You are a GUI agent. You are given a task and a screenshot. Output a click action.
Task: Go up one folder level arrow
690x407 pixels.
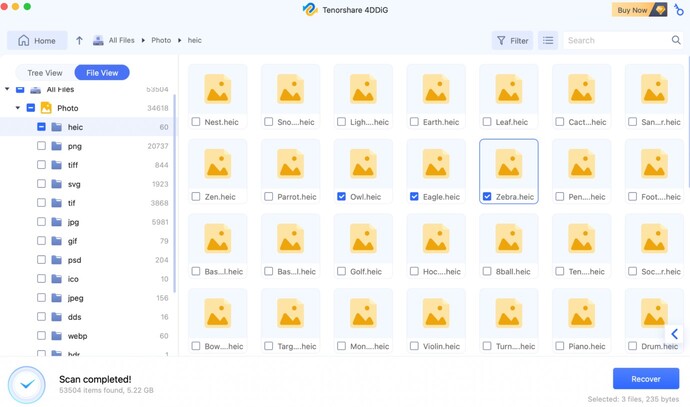click(79, 40)
